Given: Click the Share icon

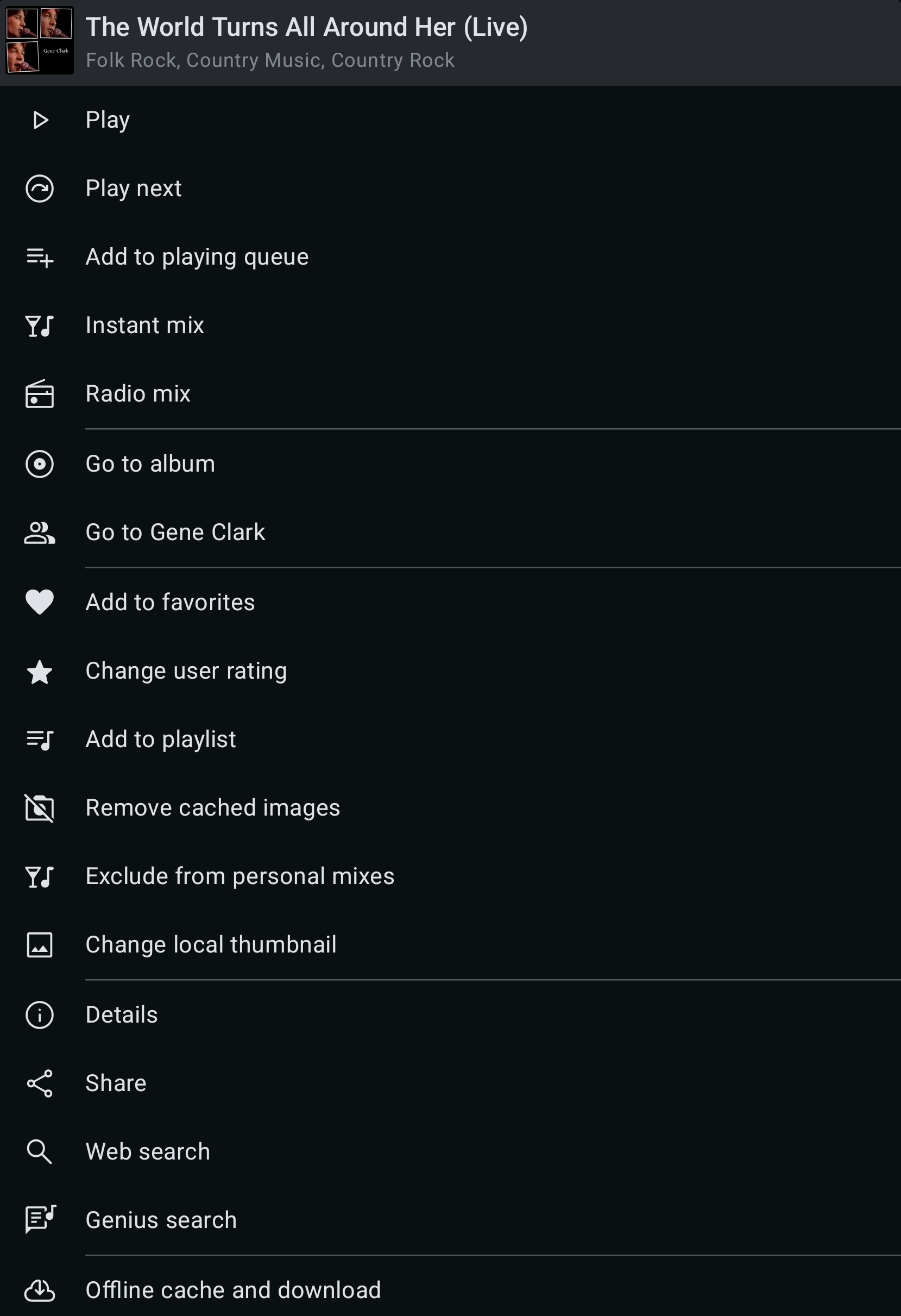Looking at the screenshot, I should tap(40, 1083).
